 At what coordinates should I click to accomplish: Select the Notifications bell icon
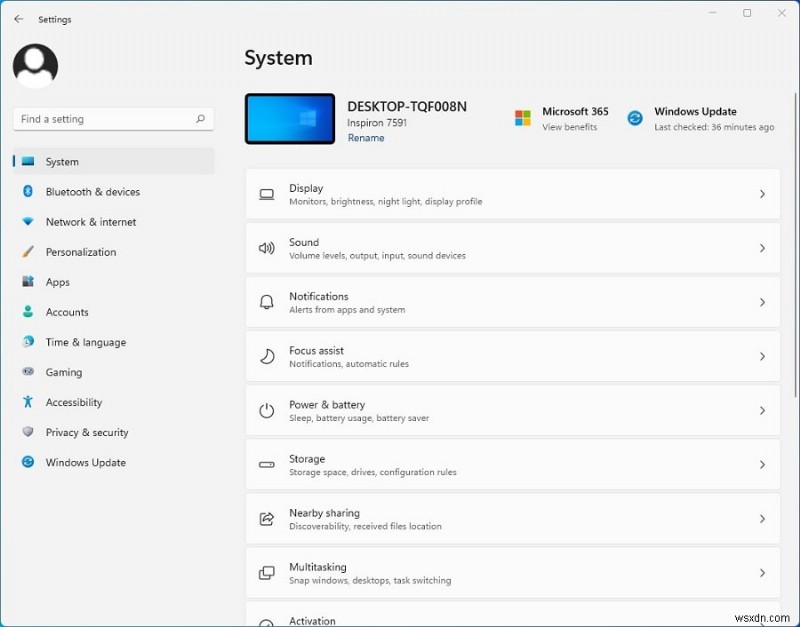(x=266, y=302)
